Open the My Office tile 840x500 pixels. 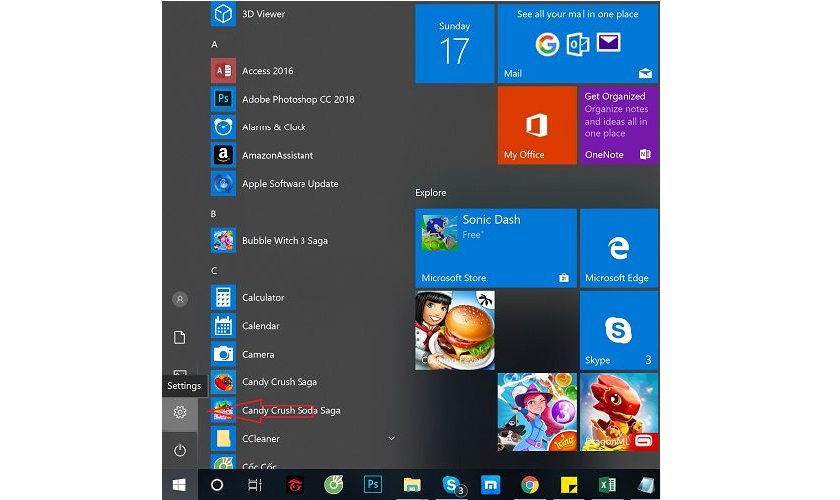click(537, 125)
